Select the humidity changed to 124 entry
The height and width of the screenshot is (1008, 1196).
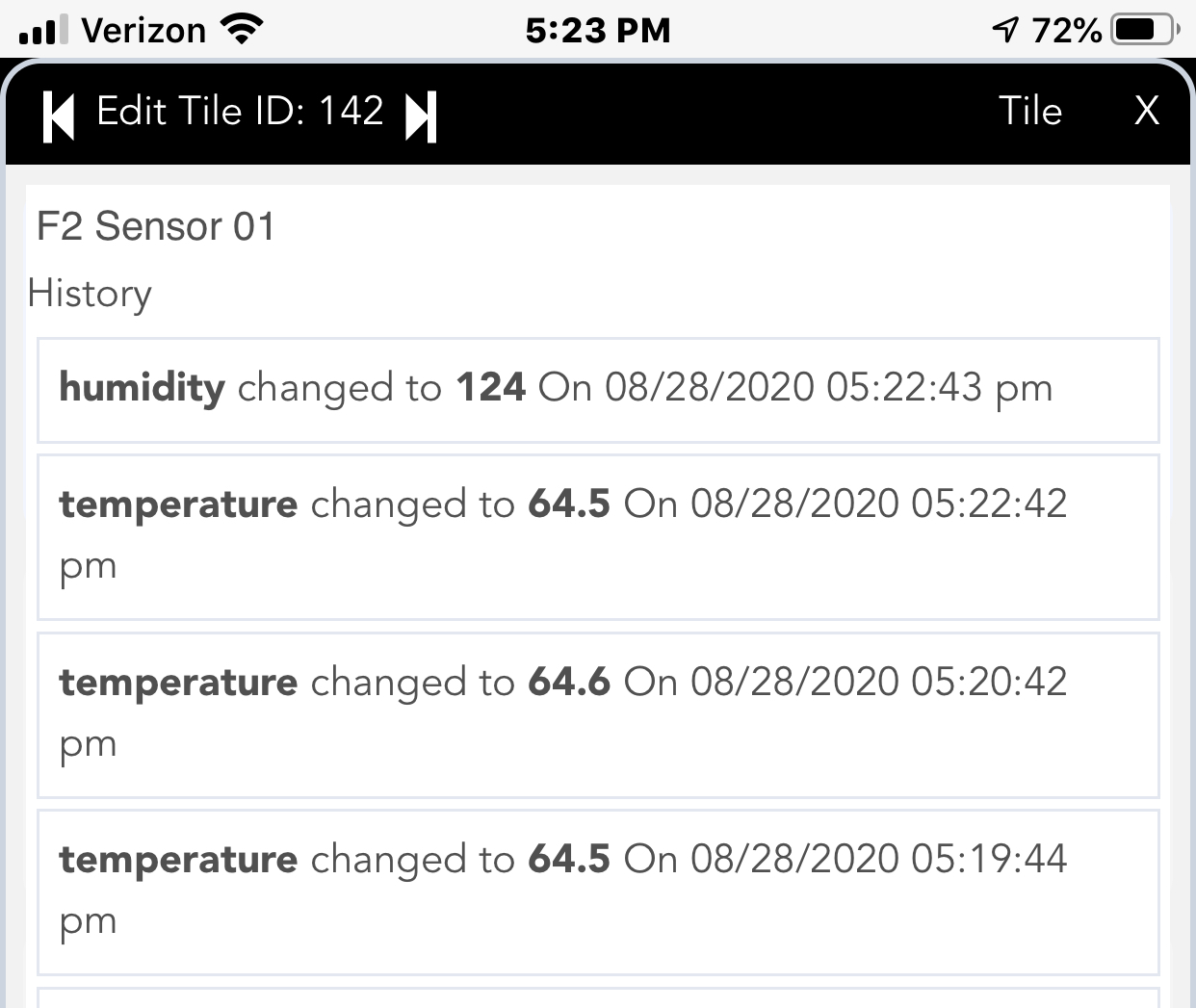point(598,390)
